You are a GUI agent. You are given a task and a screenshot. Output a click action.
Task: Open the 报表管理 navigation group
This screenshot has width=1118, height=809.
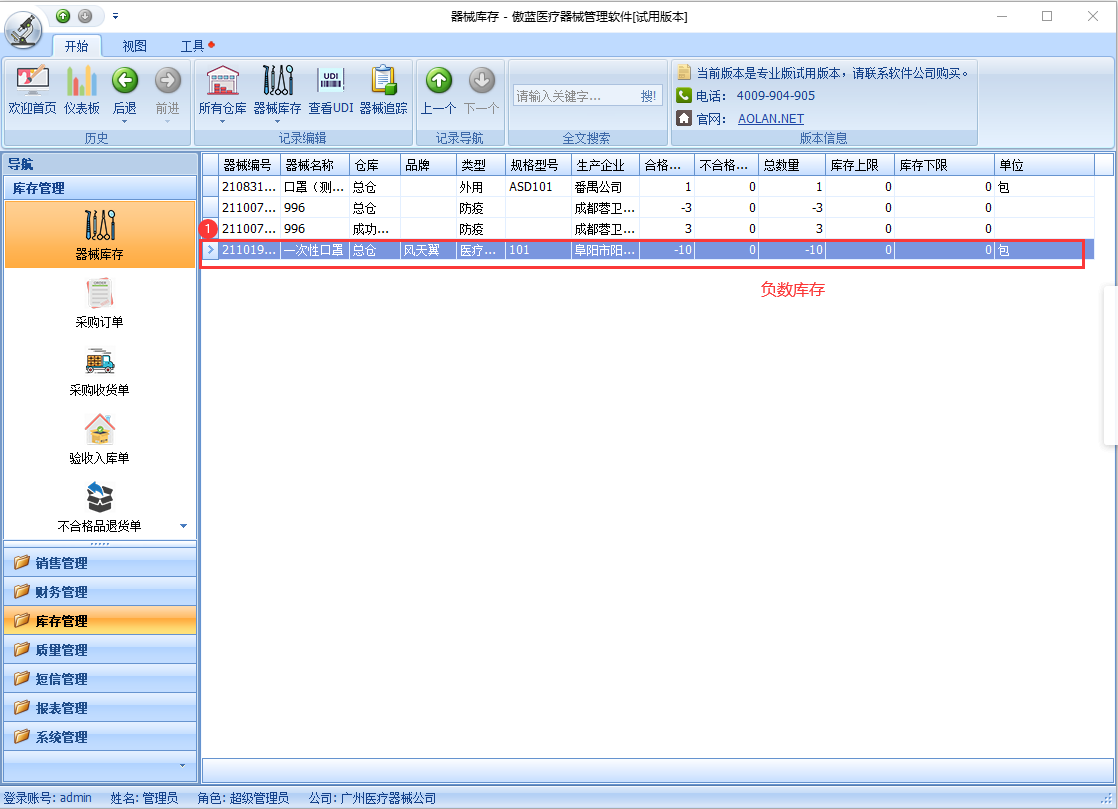click(x=100, y=708)
